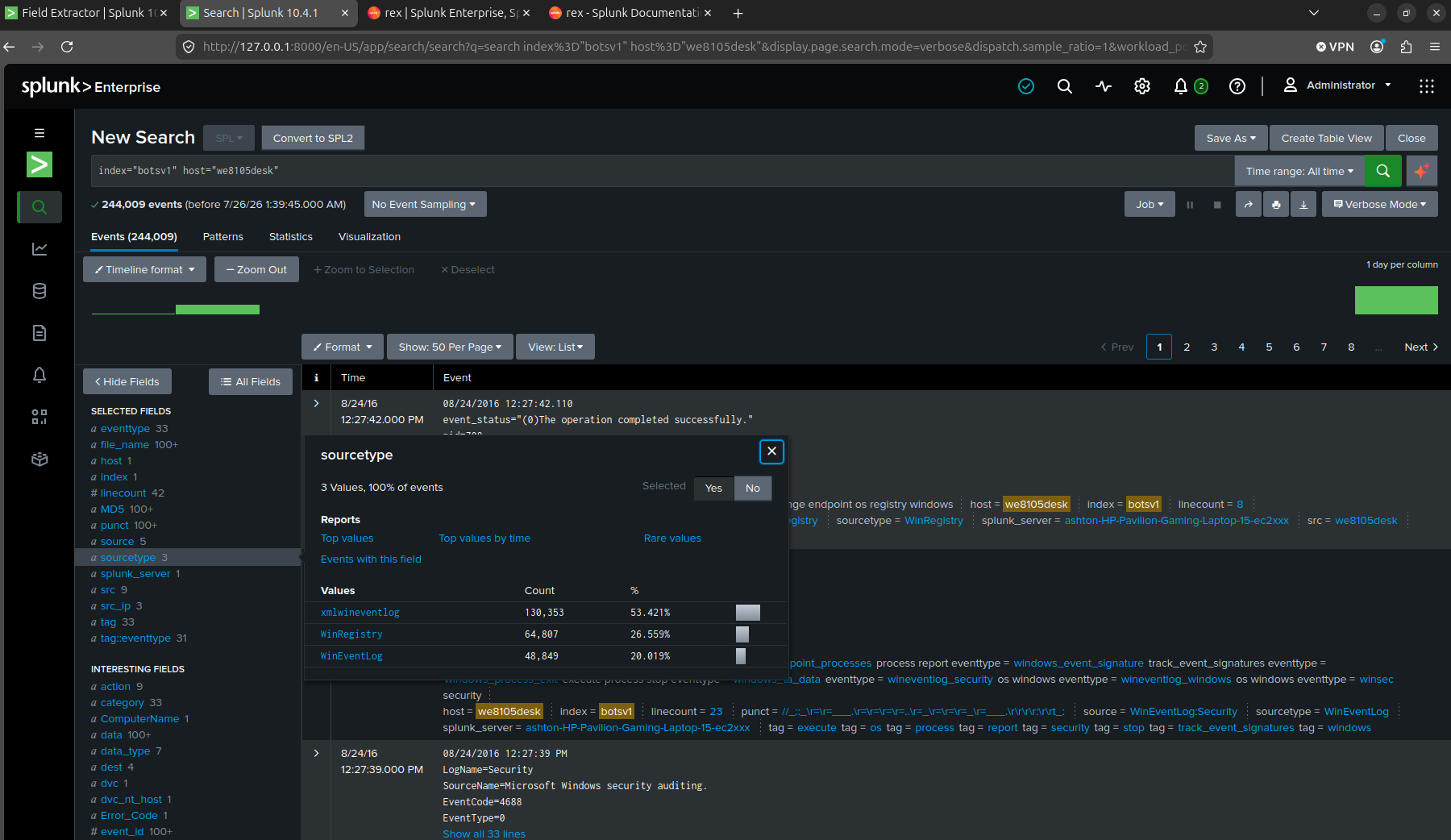The height and width of the screenshot is (840, 1451).
Task: Open the Settings gear in Splunk header
Action: pyautogui.click(x=1142, y=86)
